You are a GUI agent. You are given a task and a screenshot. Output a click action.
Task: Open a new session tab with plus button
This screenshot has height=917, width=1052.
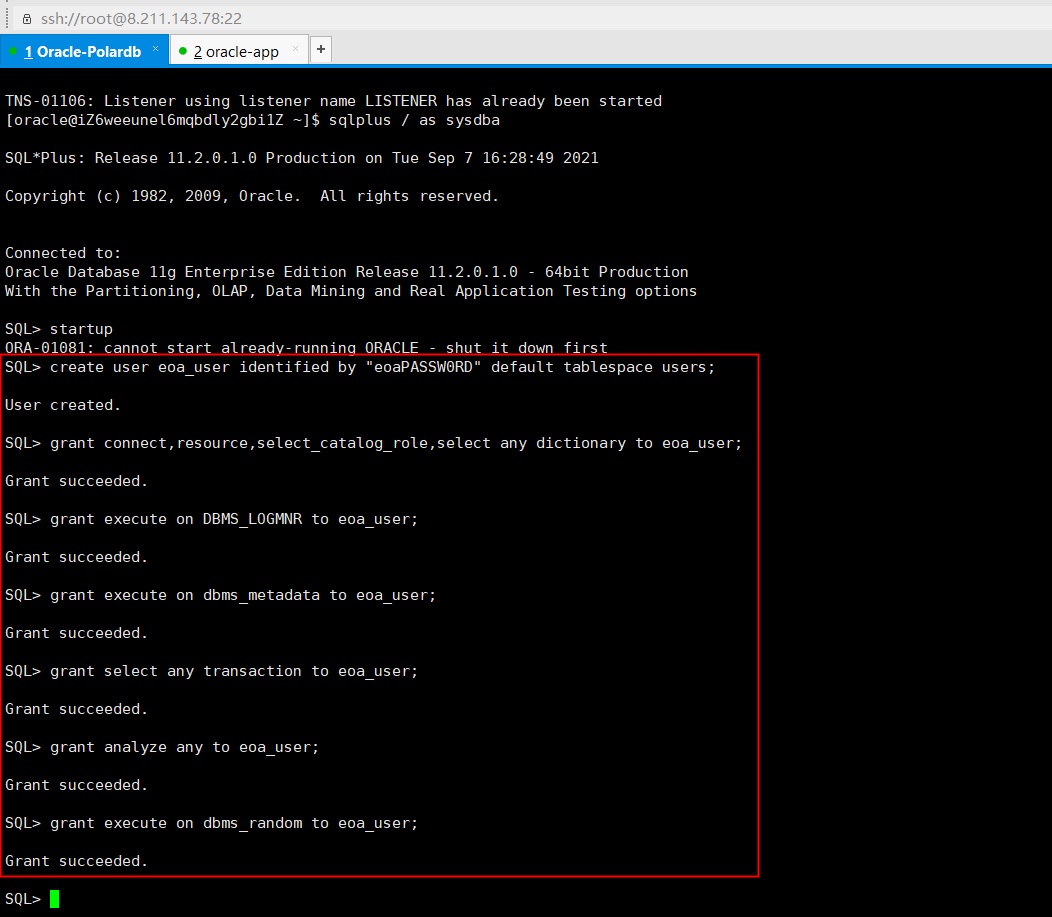(321, 49)
